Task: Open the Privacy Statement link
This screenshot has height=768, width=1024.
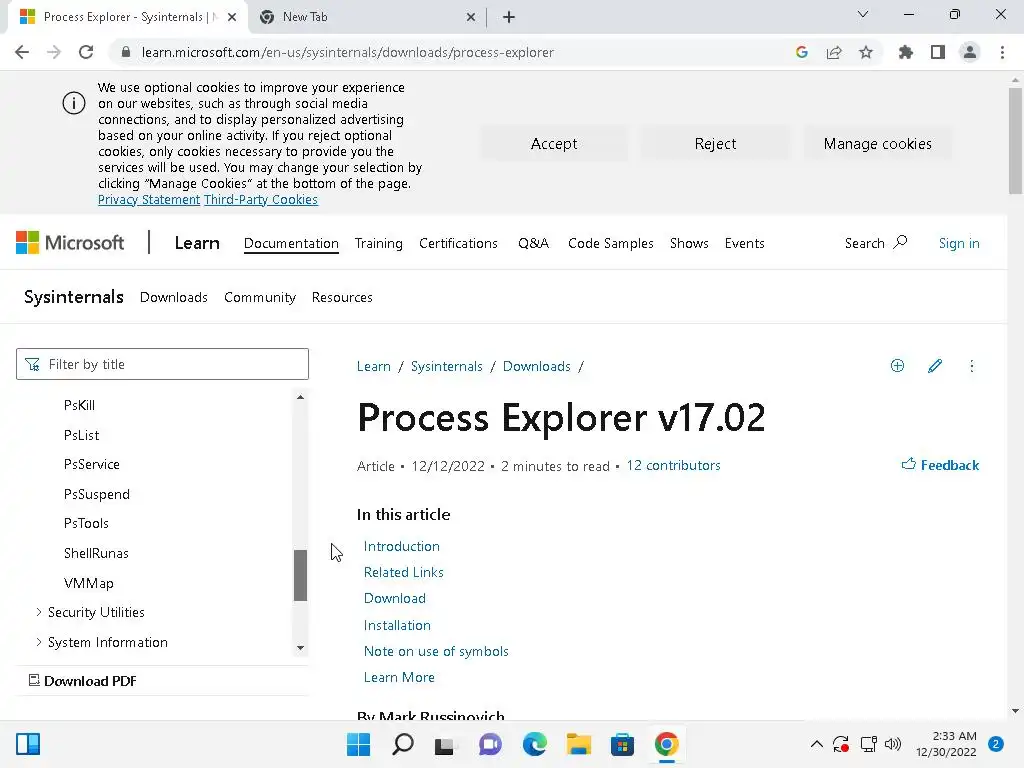Action: pyautogui.click(x=149, y=199)
